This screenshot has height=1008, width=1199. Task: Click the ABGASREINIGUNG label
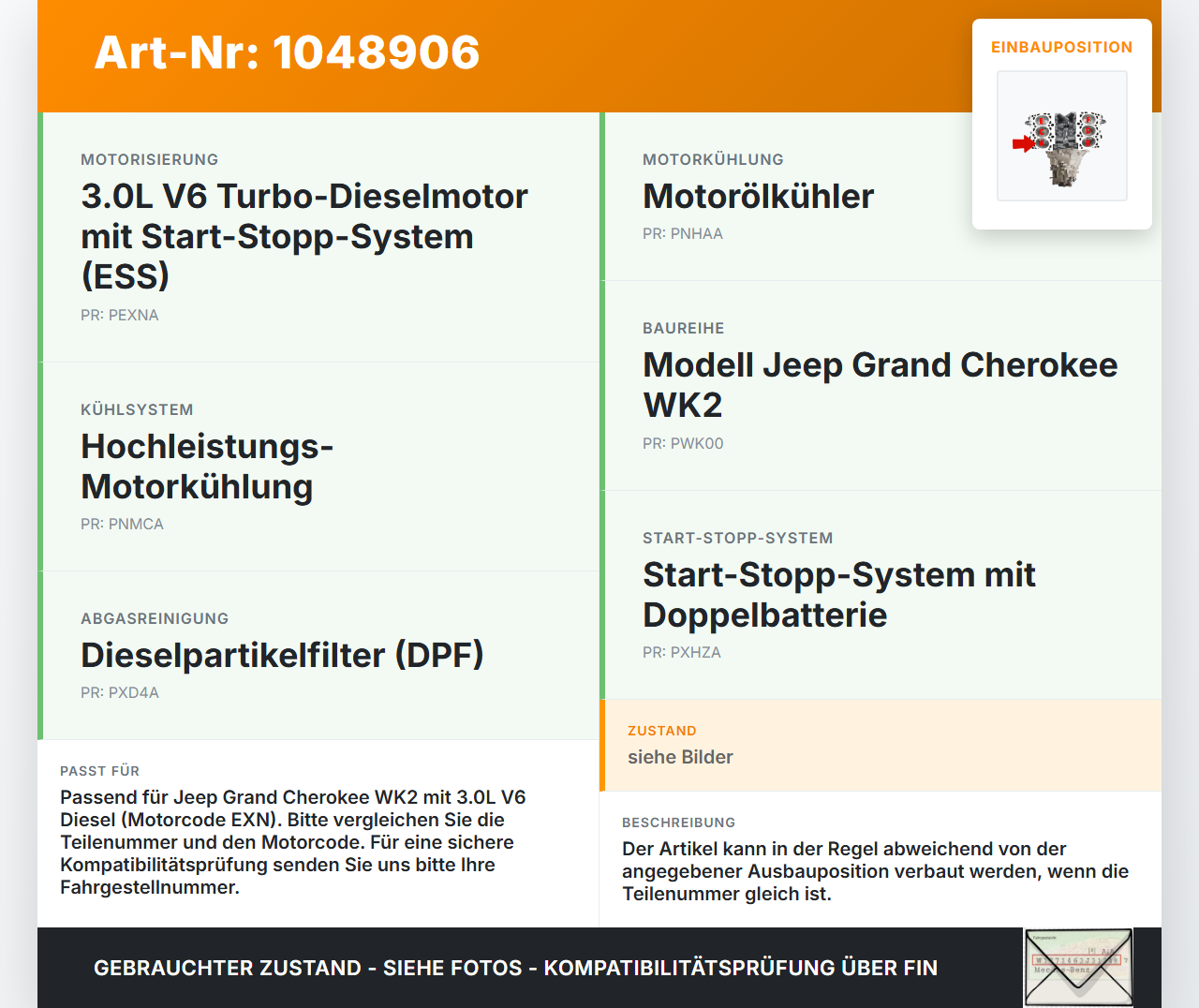pos(155,618)
